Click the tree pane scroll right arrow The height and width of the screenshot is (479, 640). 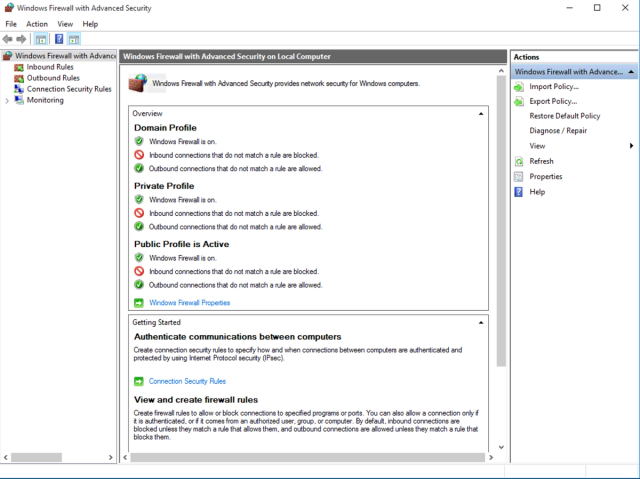point(111,457)
